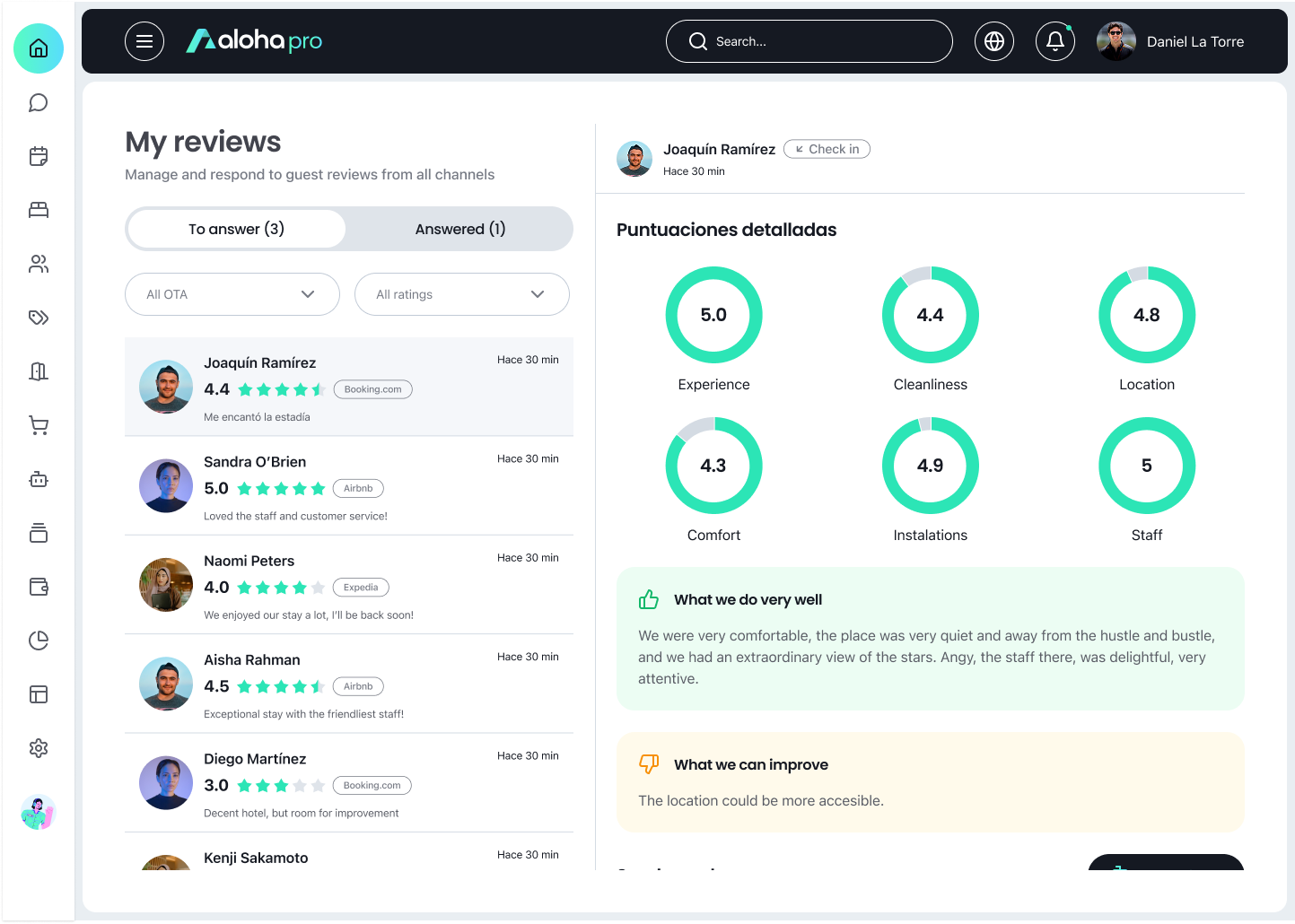Open the price tags sidebar icon
1295x924 pixels.
click(x=39, y=318)
